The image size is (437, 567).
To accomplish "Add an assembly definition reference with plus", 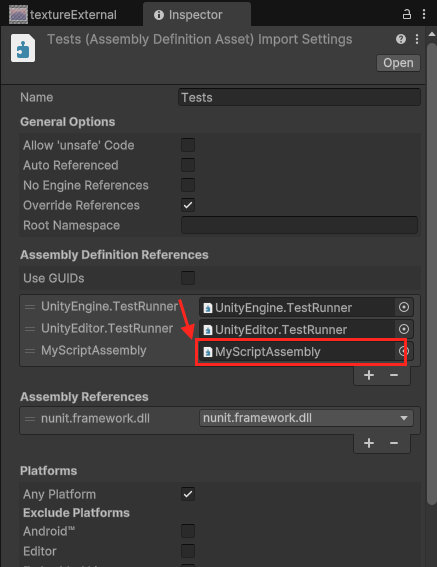I will [x=369, y=375].
